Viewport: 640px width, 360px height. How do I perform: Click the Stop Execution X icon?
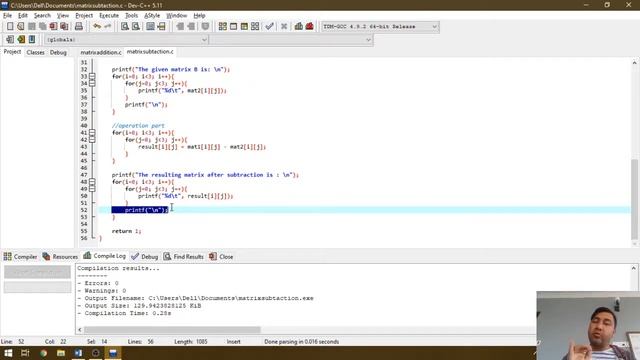284,27
